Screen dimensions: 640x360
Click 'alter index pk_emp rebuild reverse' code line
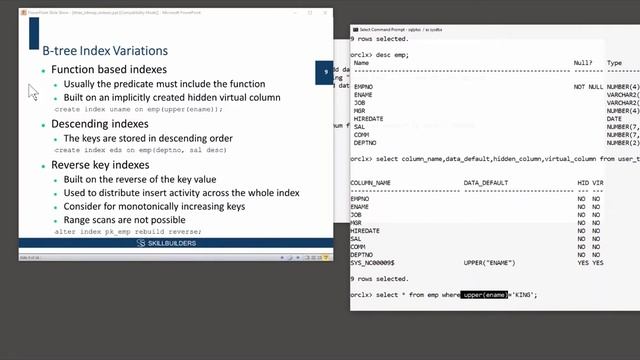click(128, 232)
